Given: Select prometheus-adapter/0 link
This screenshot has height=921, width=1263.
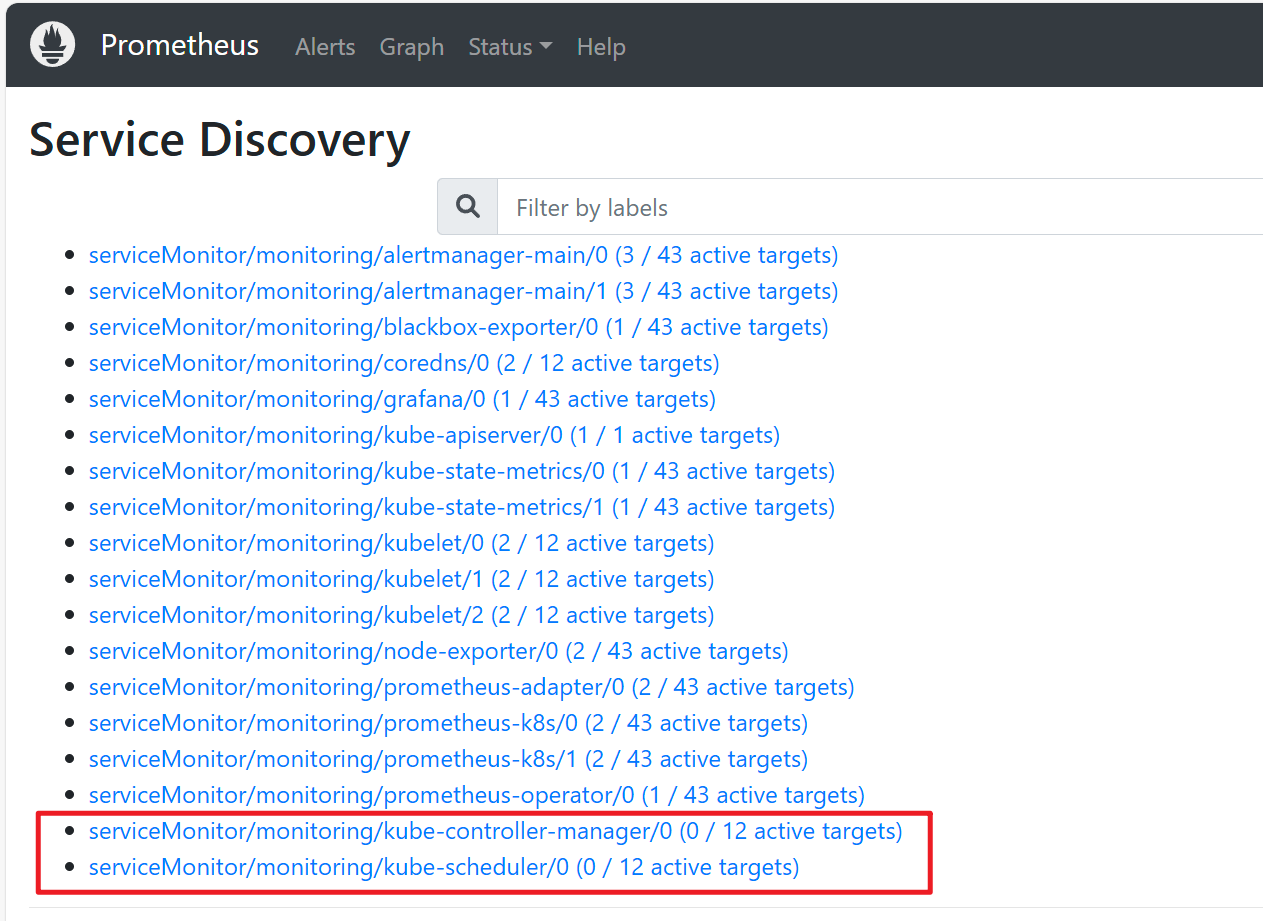Looking at the screenshot, I should click(471, 687).
